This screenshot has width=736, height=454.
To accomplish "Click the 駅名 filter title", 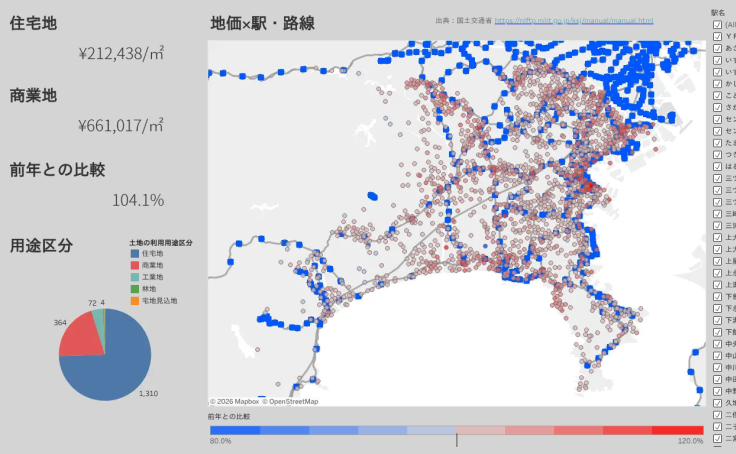I will pos(718,13).
